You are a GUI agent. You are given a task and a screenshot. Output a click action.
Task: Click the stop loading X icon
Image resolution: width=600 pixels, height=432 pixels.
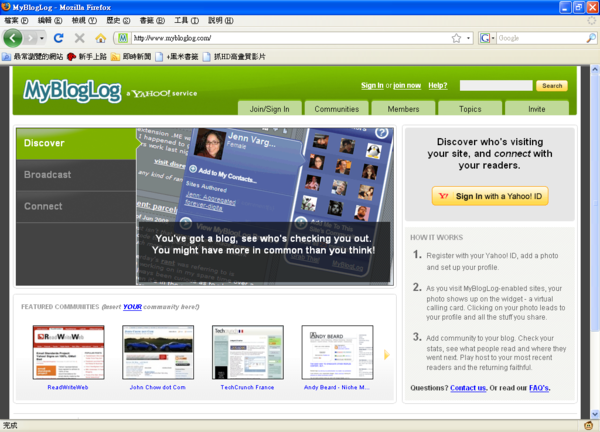coord(80,38)
